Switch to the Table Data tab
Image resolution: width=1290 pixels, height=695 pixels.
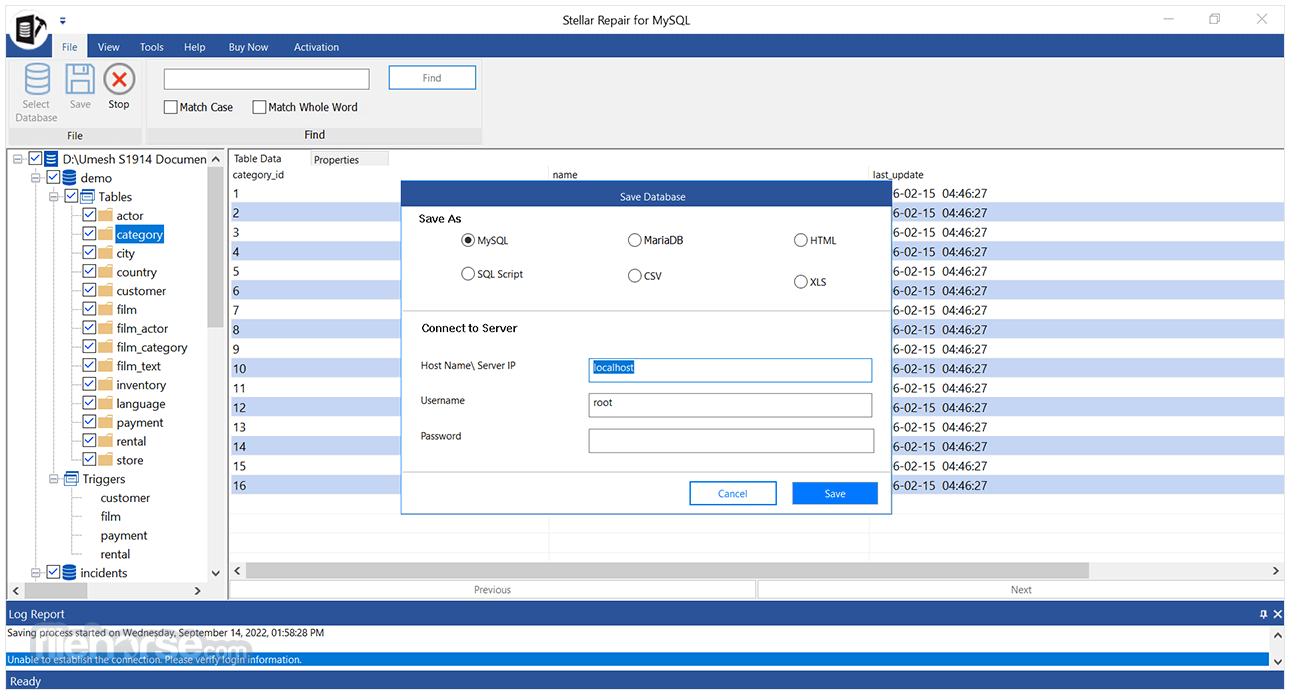click(258, 158)
